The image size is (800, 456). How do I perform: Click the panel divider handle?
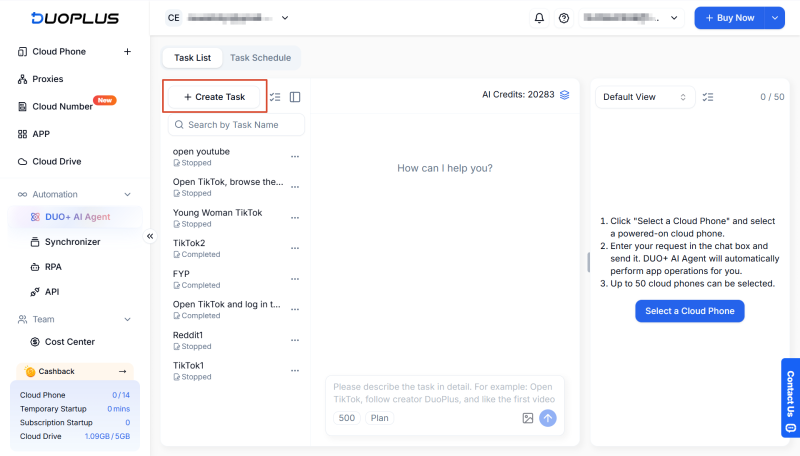588,262
